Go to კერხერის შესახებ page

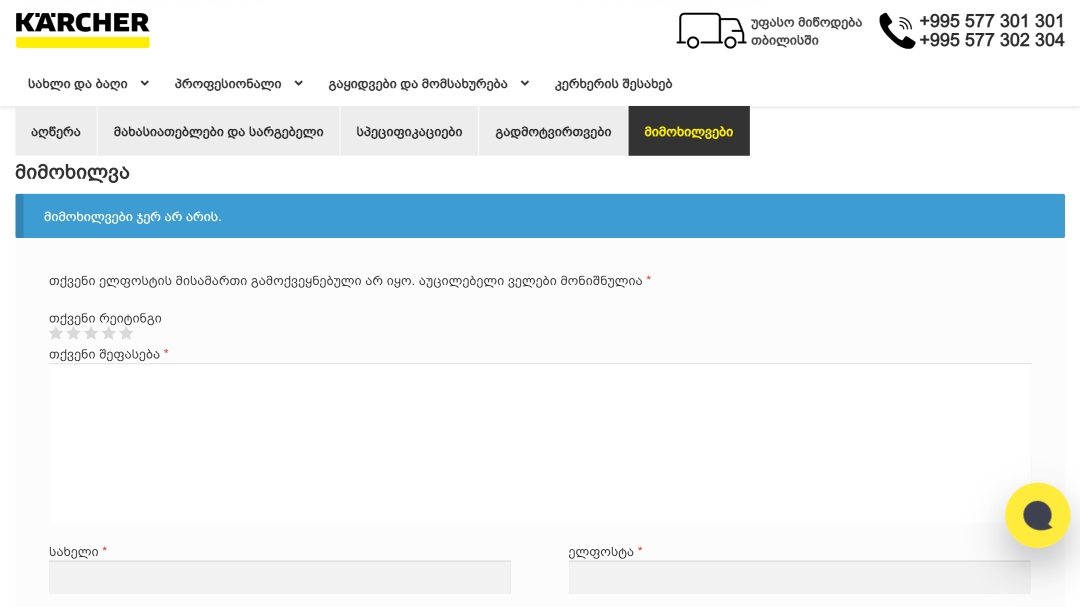(x=614, y=84)
